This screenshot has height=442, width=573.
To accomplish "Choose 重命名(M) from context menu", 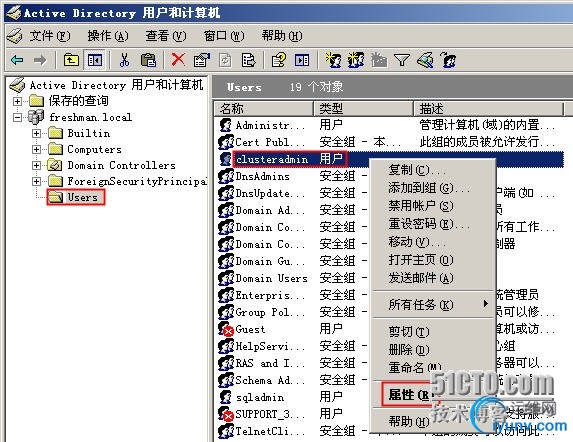I will tap(433, 367).
